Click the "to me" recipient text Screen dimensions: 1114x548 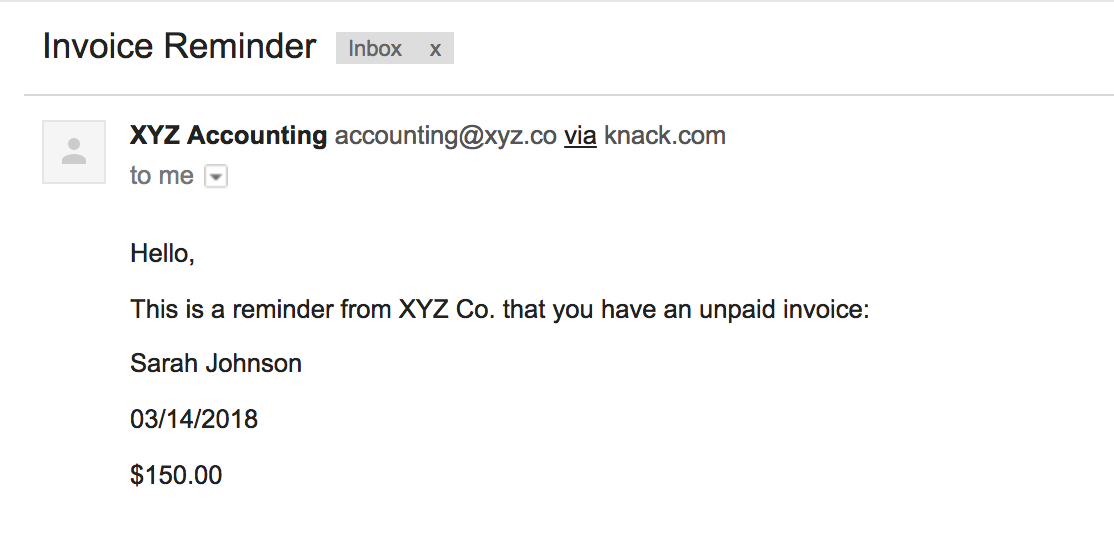162,176
